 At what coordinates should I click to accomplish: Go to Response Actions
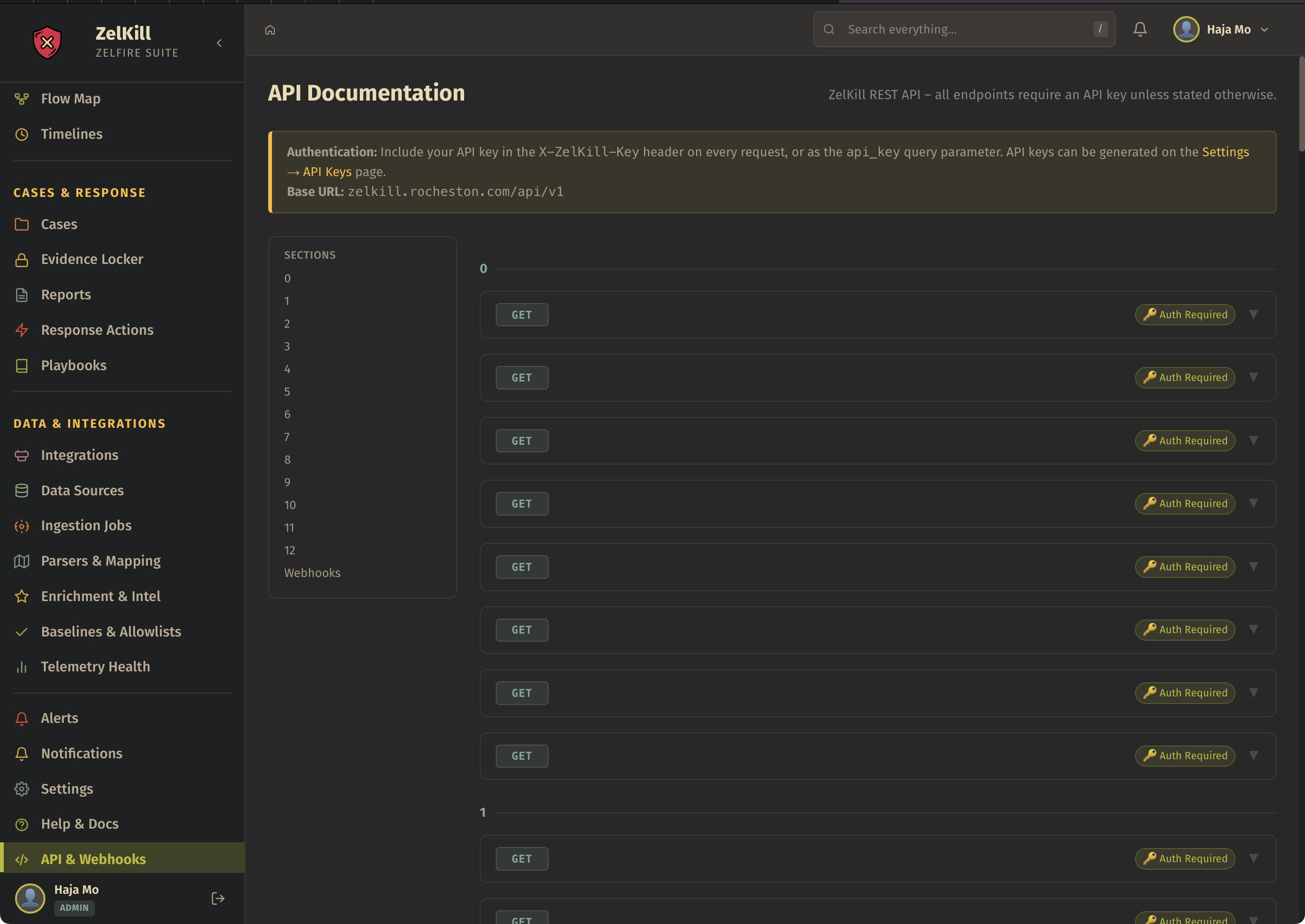pyautogui.click(x=97, y=330)
